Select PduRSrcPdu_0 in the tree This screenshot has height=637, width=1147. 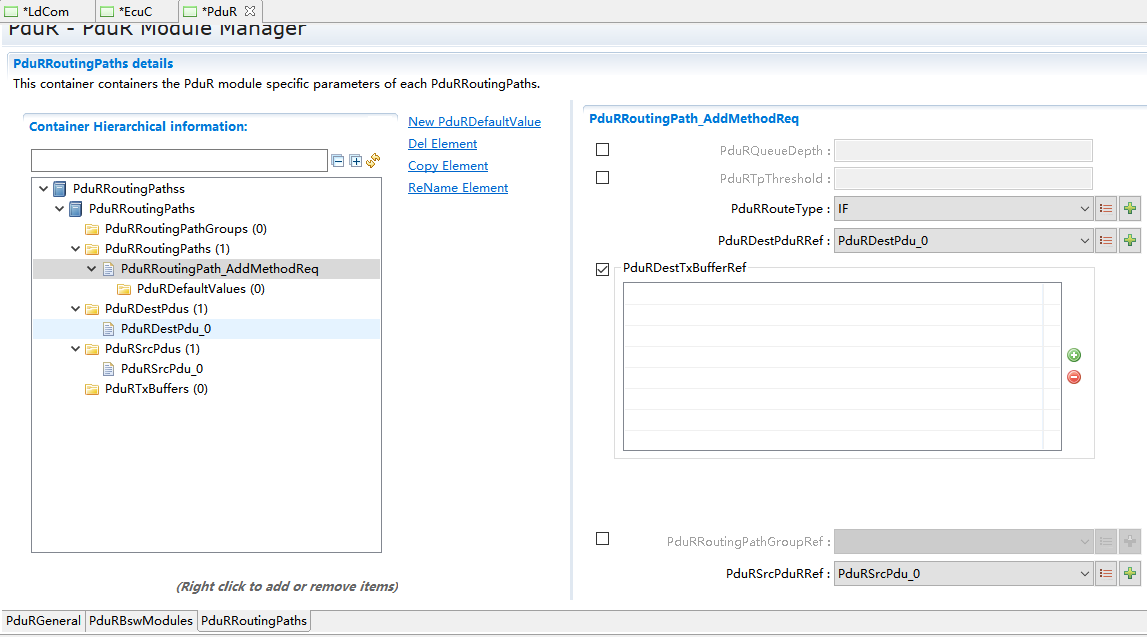[161, 369]
